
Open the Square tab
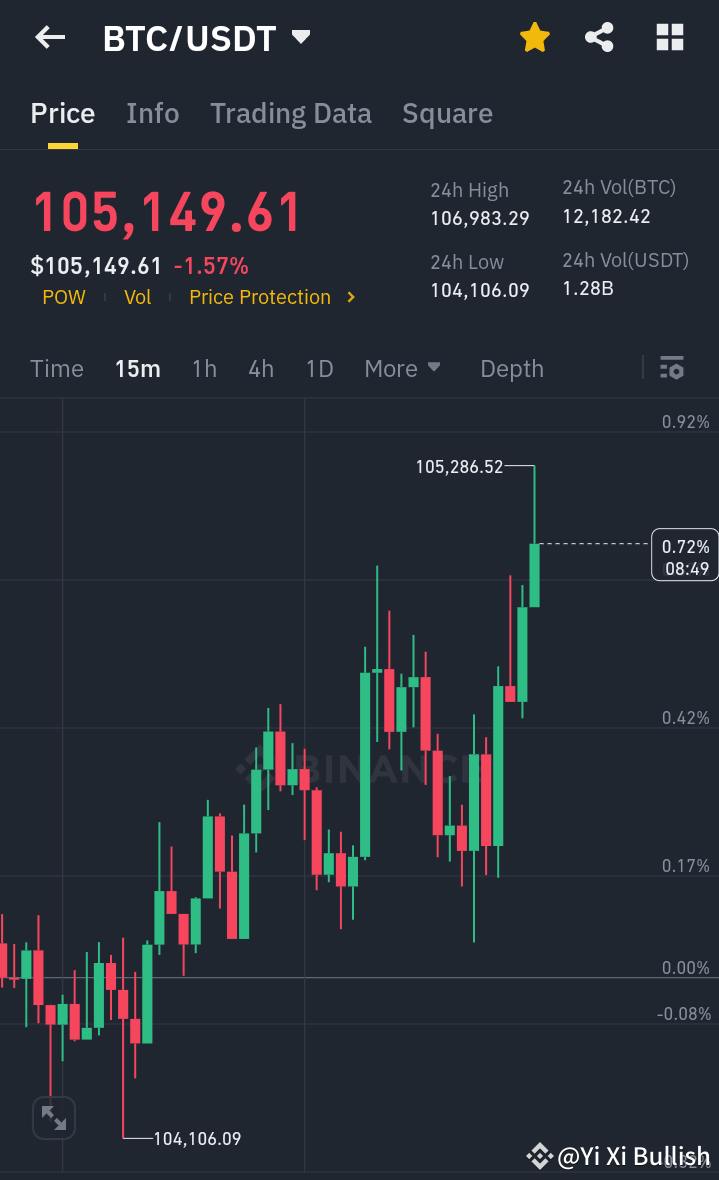[447, 113]
